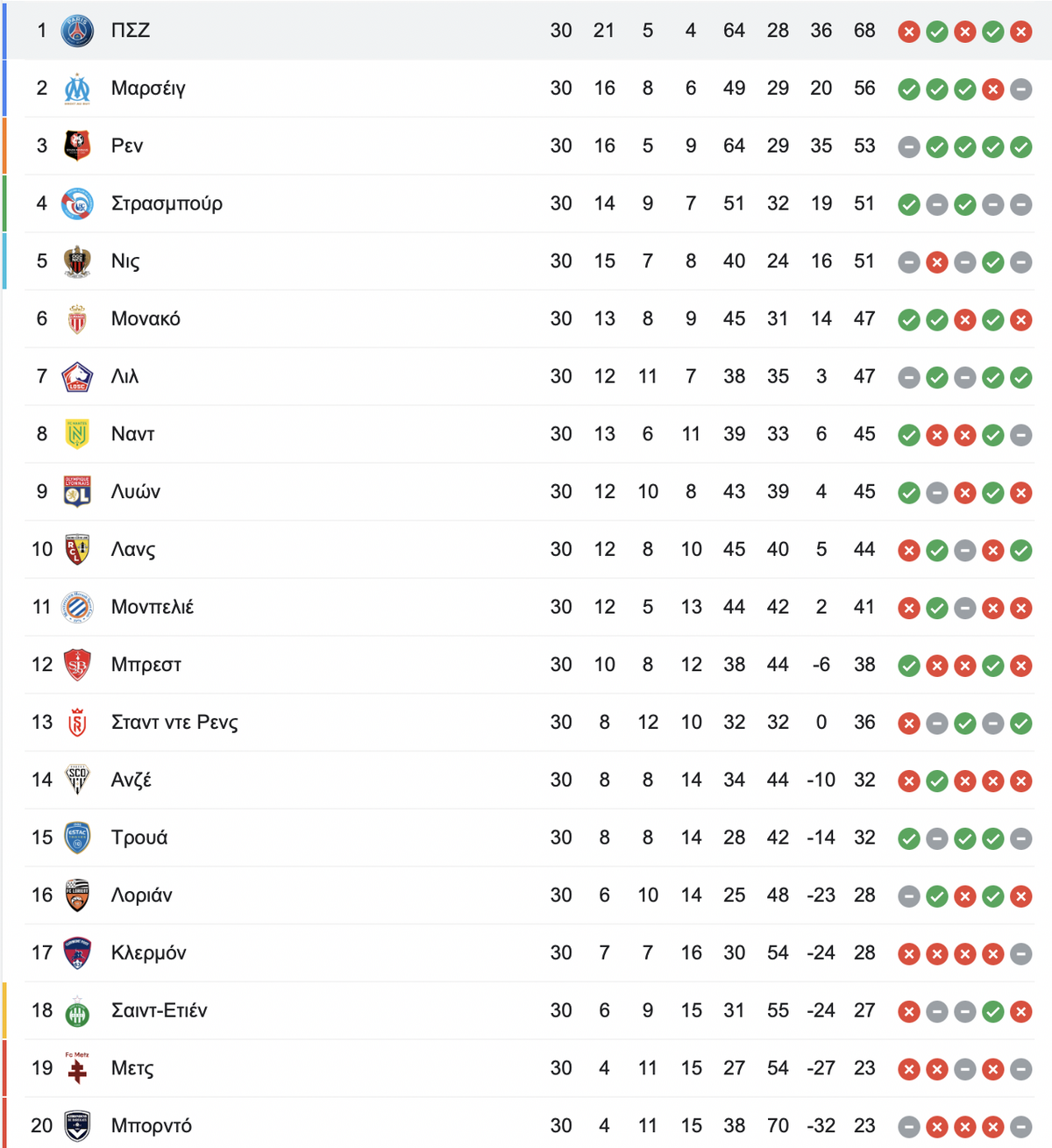Viewport: 1052px width, 1148px height.
Task: Click the Bordeaux club crest
Action: click(x=77, y=1126)
